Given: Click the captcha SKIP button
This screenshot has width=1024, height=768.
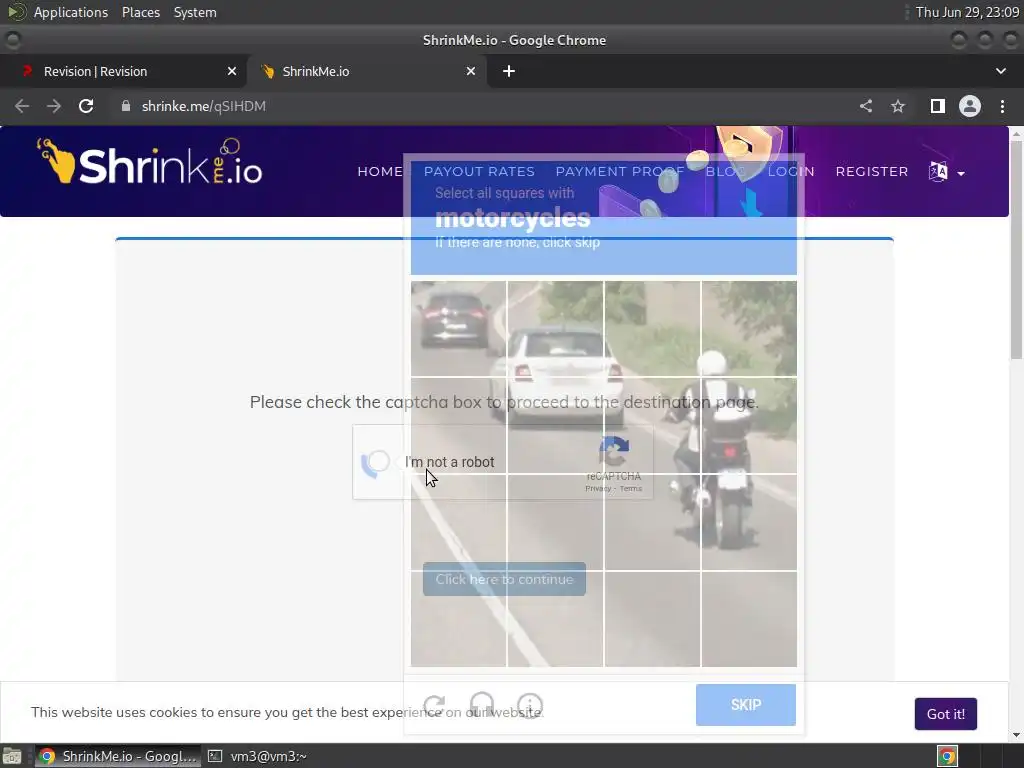Looking at the screenshot, I should click(x=746, y=705).
